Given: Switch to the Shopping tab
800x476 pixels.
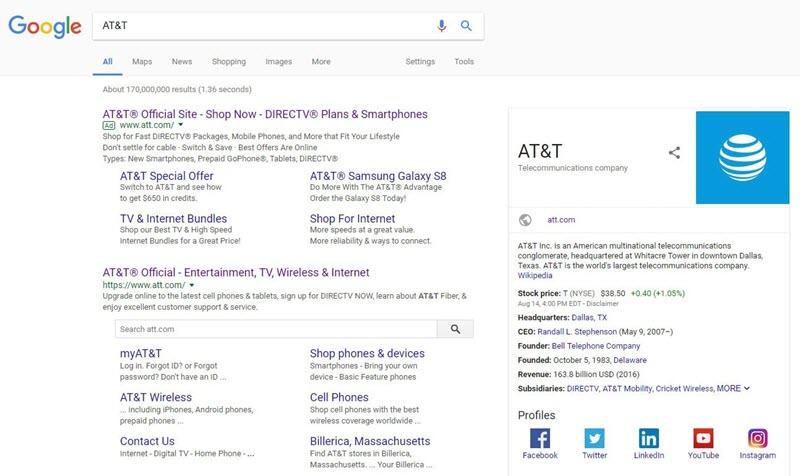Looking at the screenshot, I should click(229, 61).
